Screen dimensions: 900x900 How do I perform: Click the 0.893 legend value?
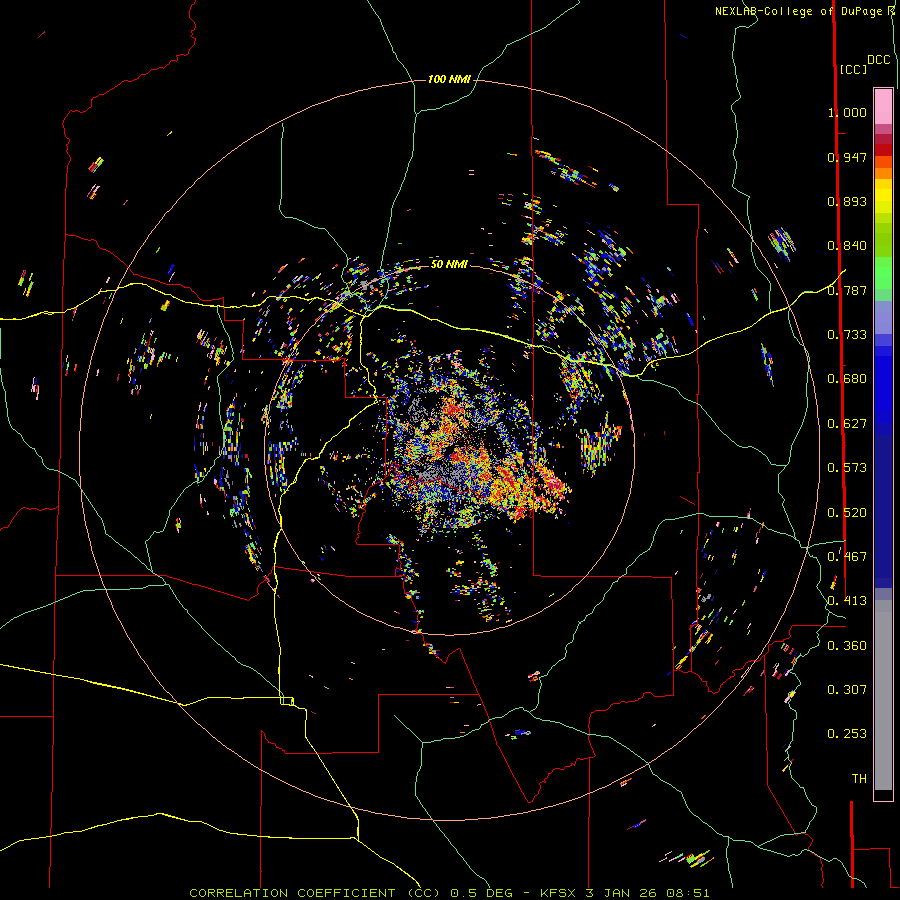tap(847, 201)
